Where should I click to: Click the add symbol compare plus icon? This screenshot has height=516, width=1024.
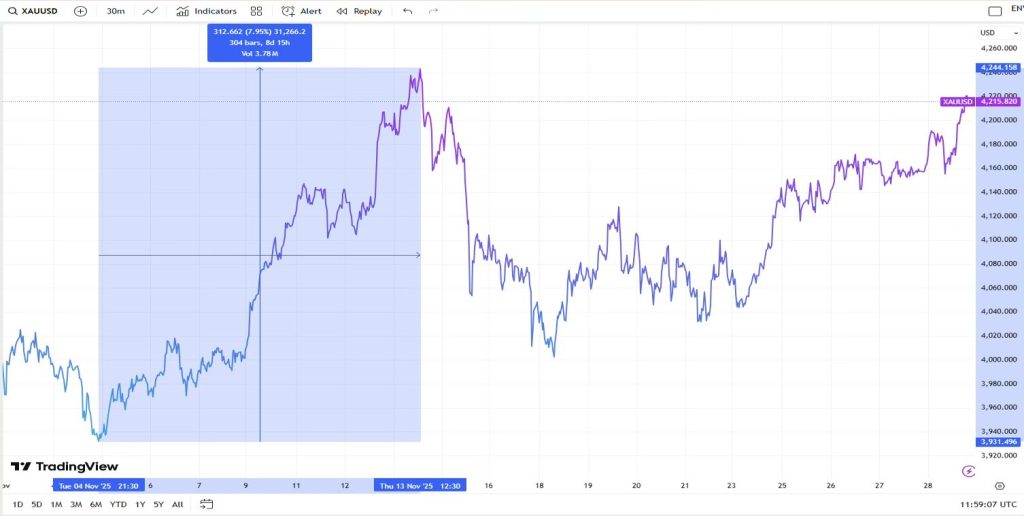tap(81, 11)
